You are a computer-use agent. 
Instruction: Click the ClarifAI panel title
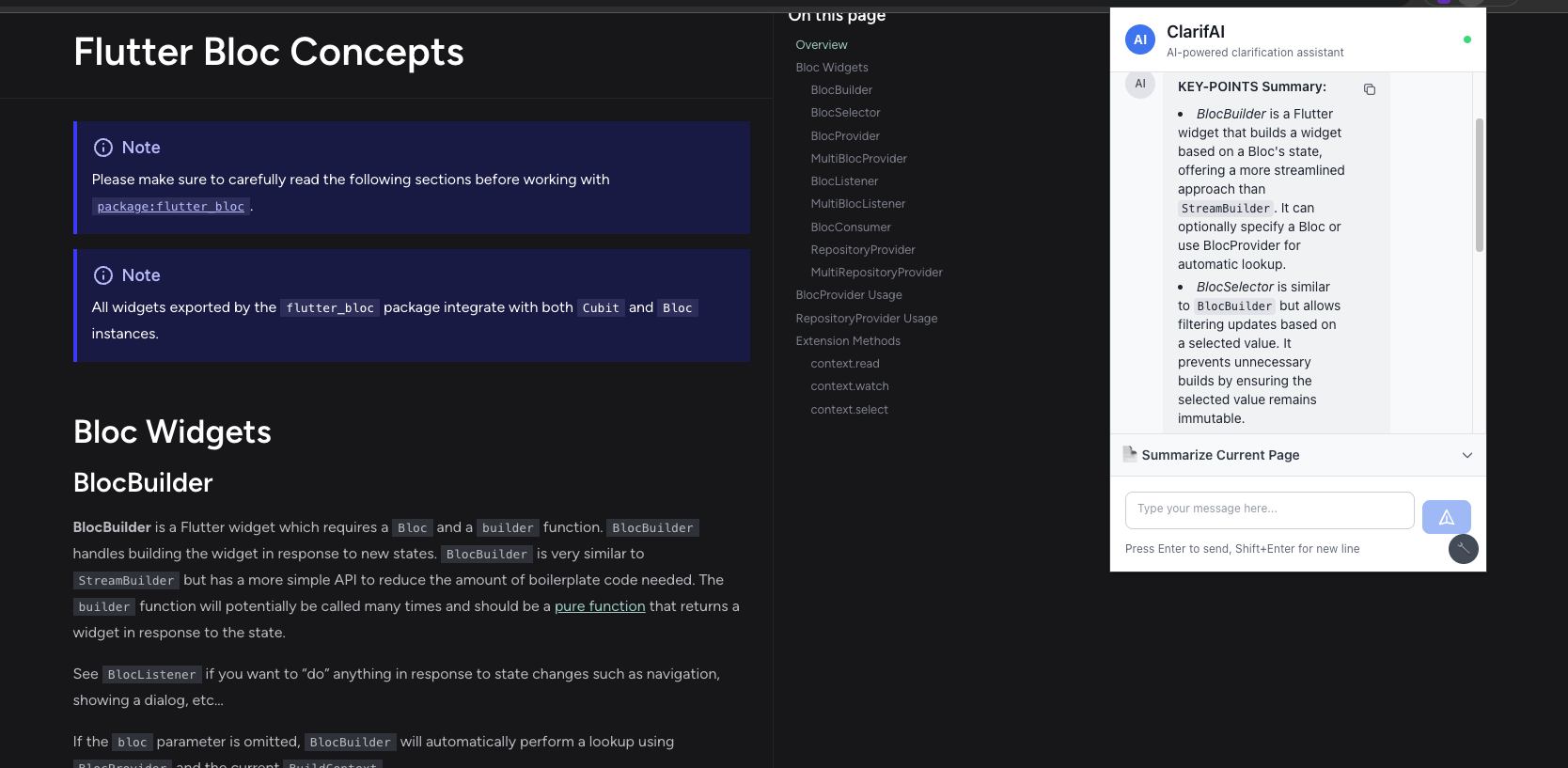point(1196,32)
